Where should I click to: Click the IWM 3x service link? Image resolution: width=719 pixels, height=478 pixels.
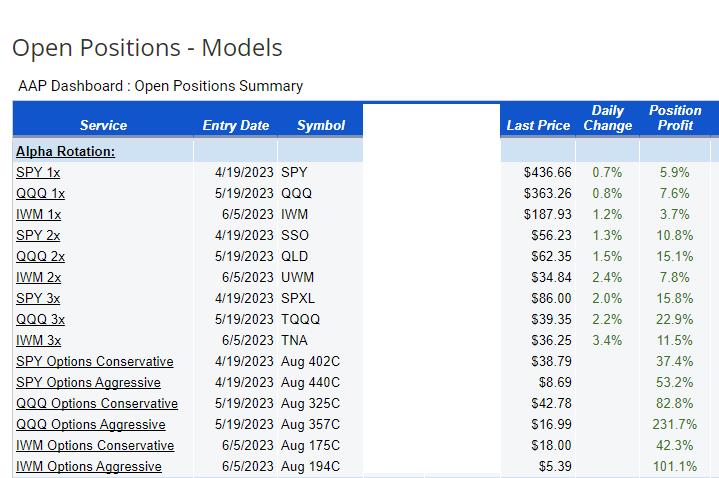pos(39,340)
